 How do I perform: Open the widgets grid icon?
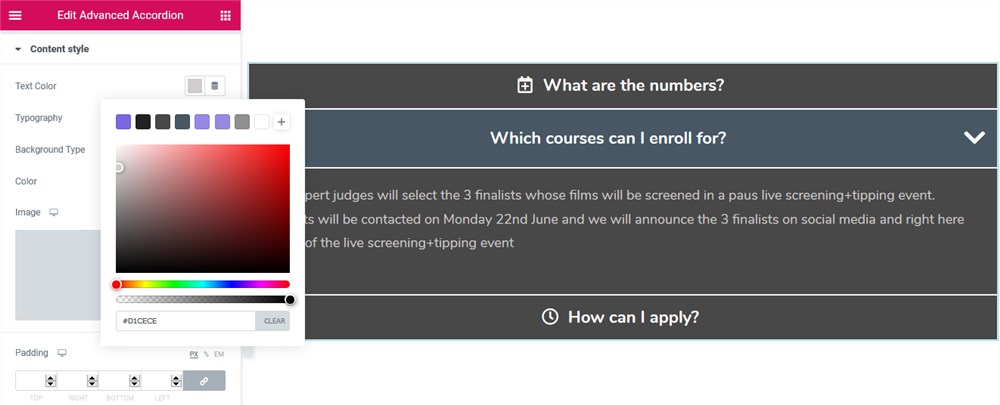tap(225, 15)
